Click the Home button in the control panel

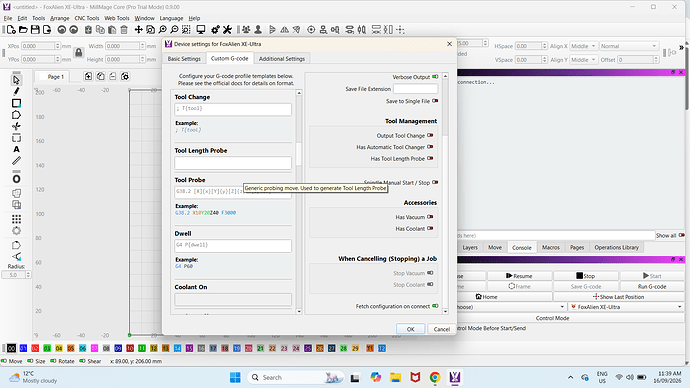tap(487, 297)
